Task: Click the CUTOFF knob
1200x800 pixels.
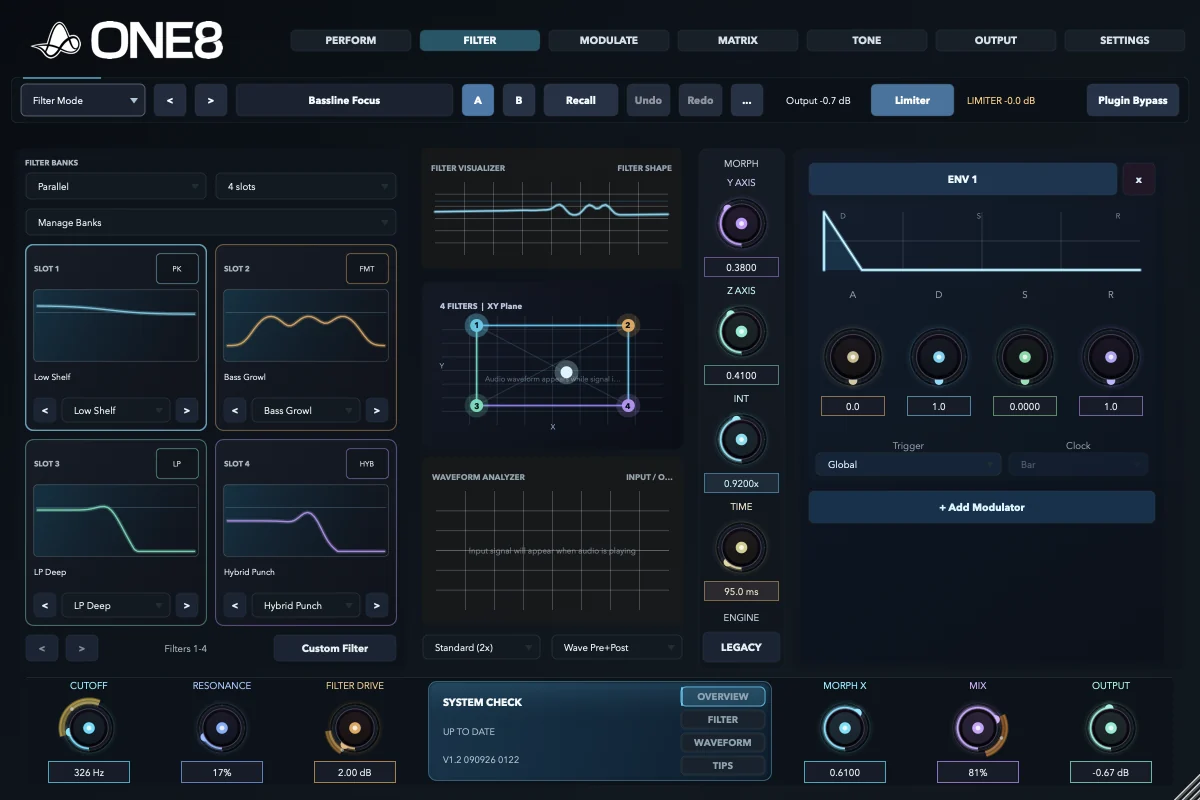Action: pos(88,728)
